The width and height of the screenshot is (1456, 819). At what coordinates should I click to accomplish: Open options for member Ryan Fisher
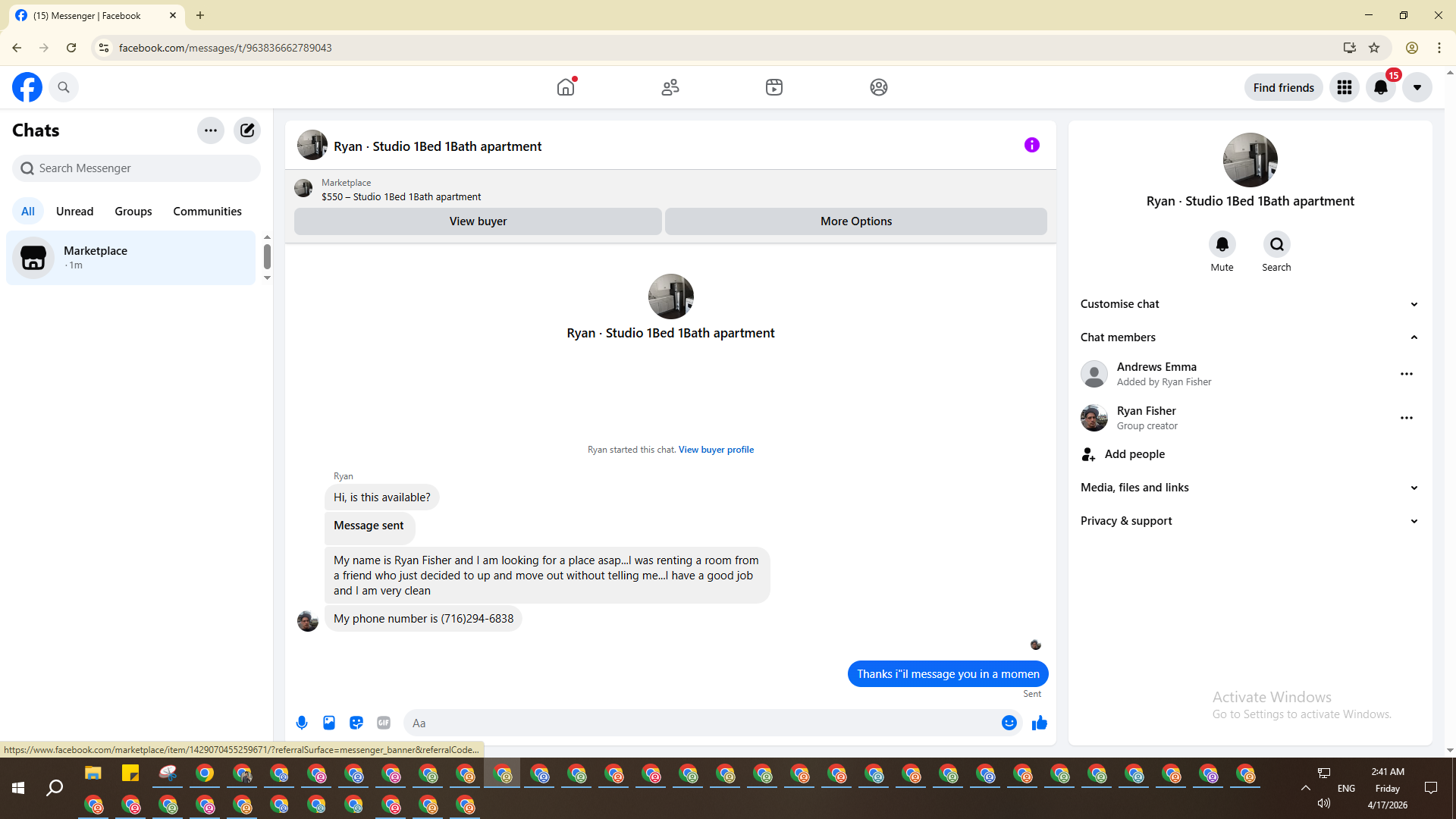(x=1407, y=418)
